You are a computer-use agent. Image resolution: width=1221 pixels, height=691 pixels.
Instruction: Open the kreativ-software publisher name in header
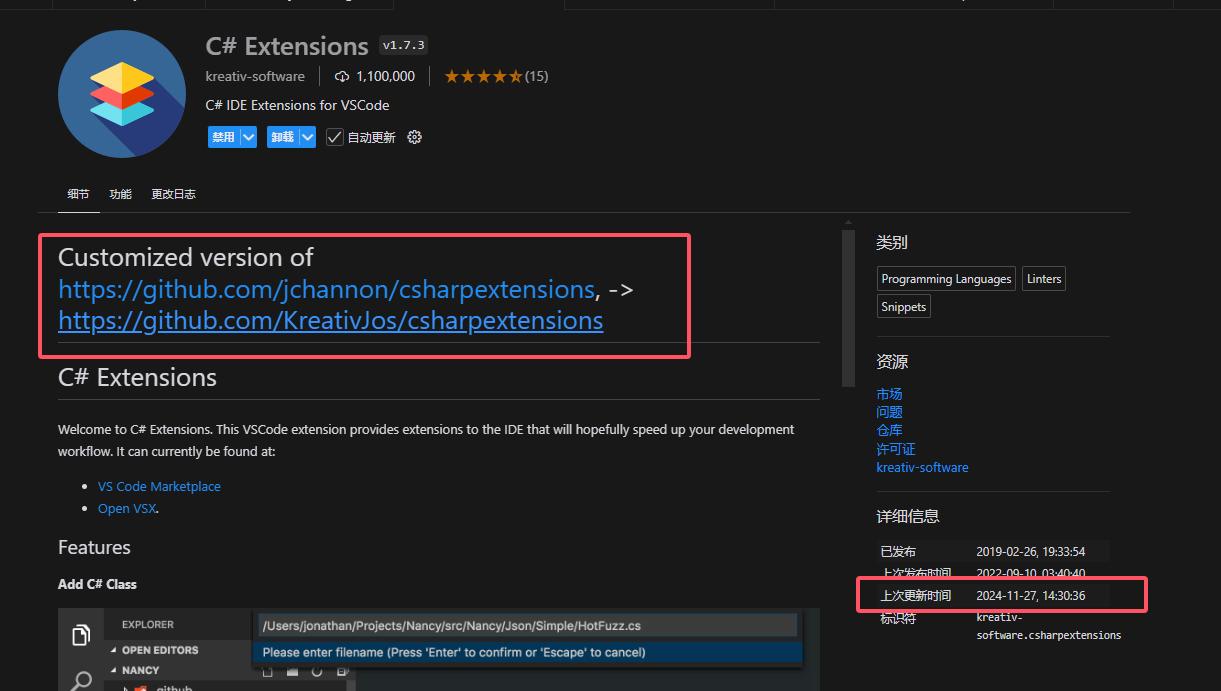[255, 76]
